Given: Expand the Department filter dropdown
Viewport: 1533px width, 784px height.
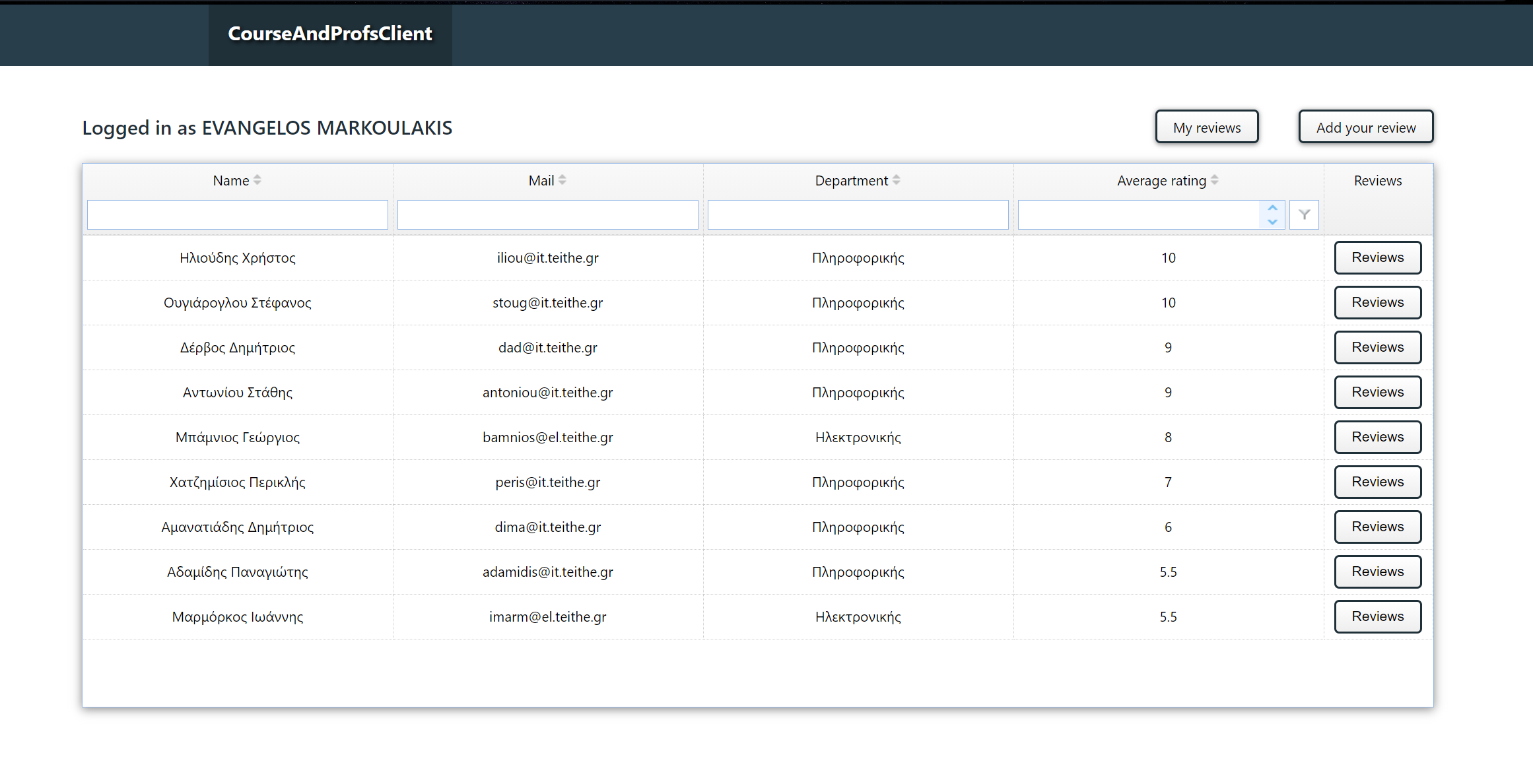Looking at the screenshot, I should (x=857, y=213).
